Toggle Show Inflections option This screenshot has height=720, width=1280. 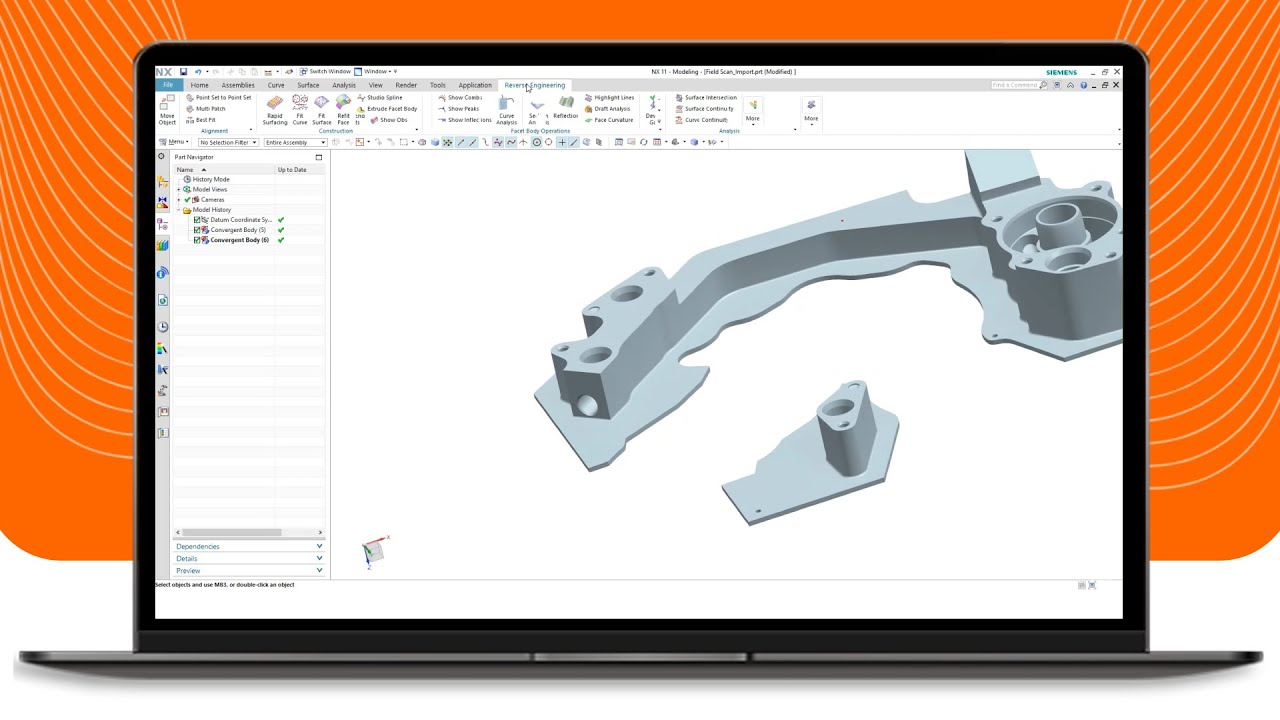465,120
